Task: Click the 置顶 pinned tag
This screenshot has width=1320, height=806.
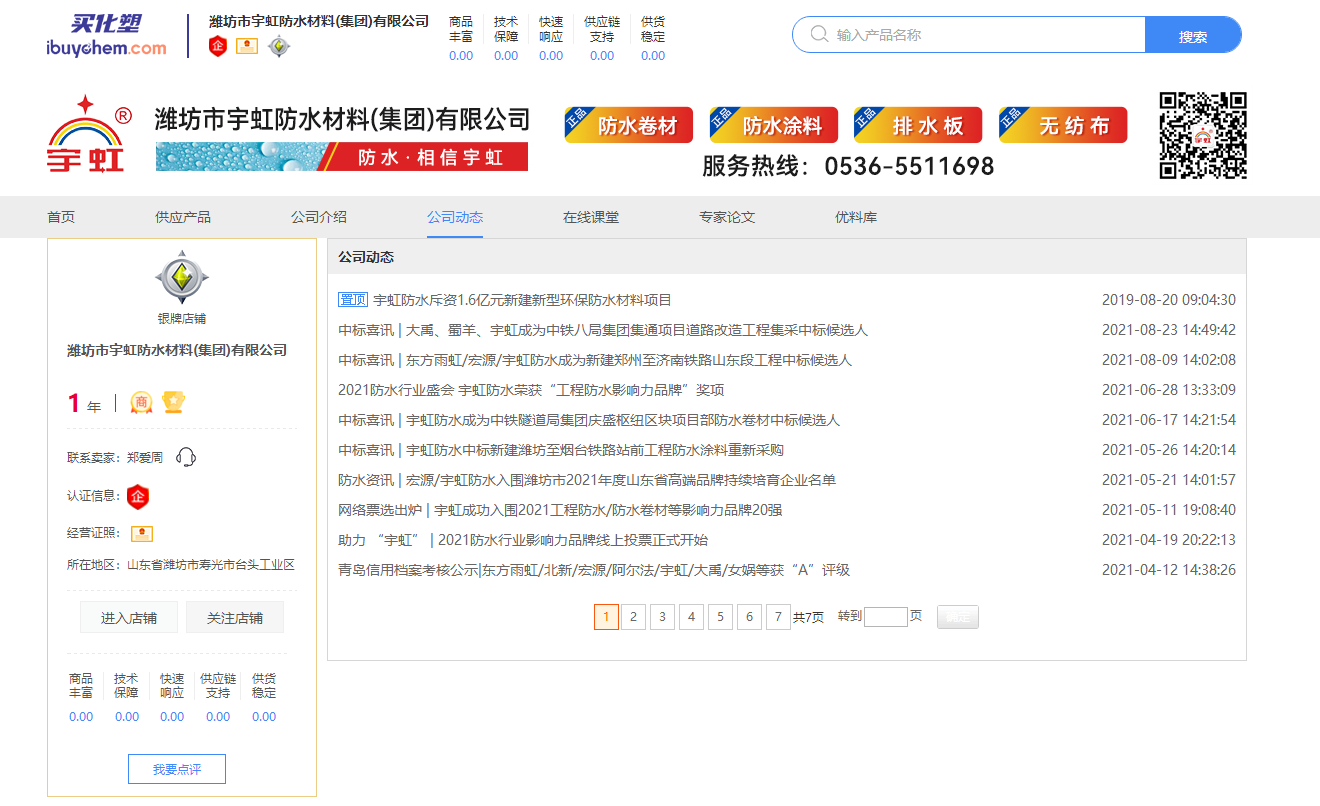Action: (353, 300)
